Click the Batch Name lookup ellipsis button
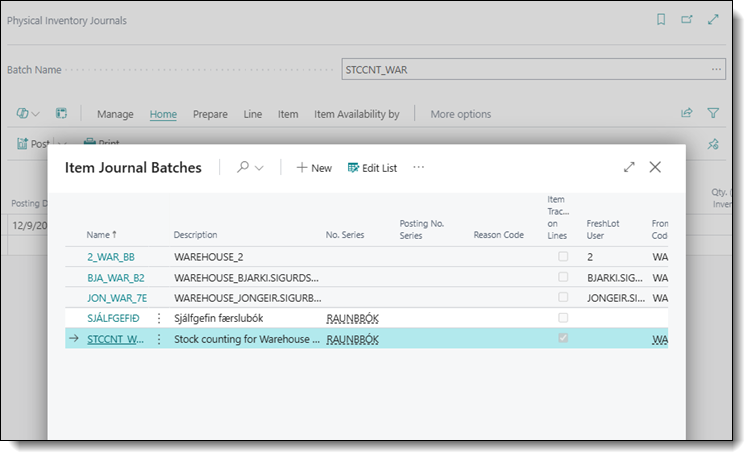 [716, 69]
